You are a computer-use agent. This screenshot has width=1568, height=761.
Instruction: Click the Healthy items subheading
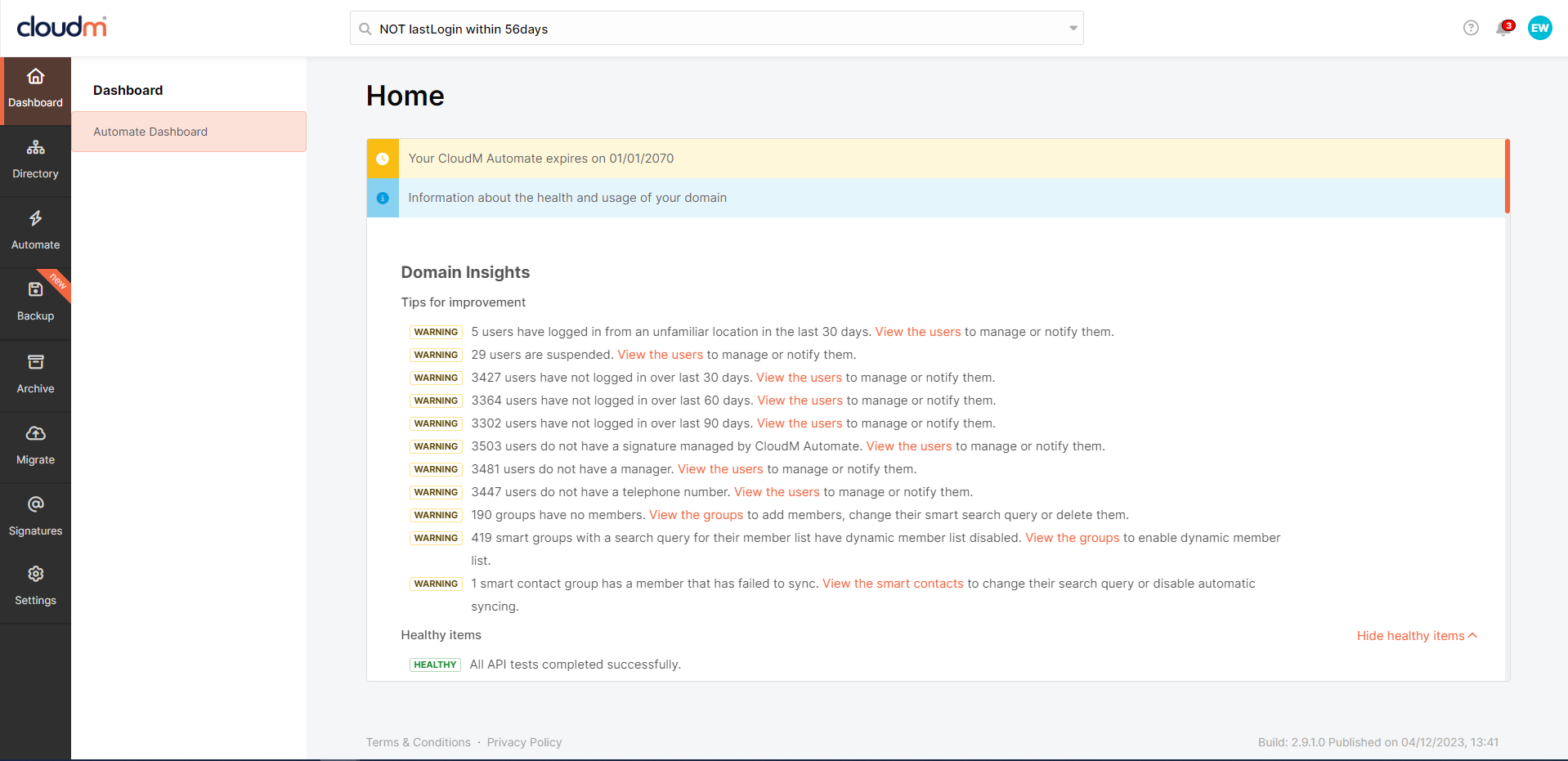(x=441, y=635)
